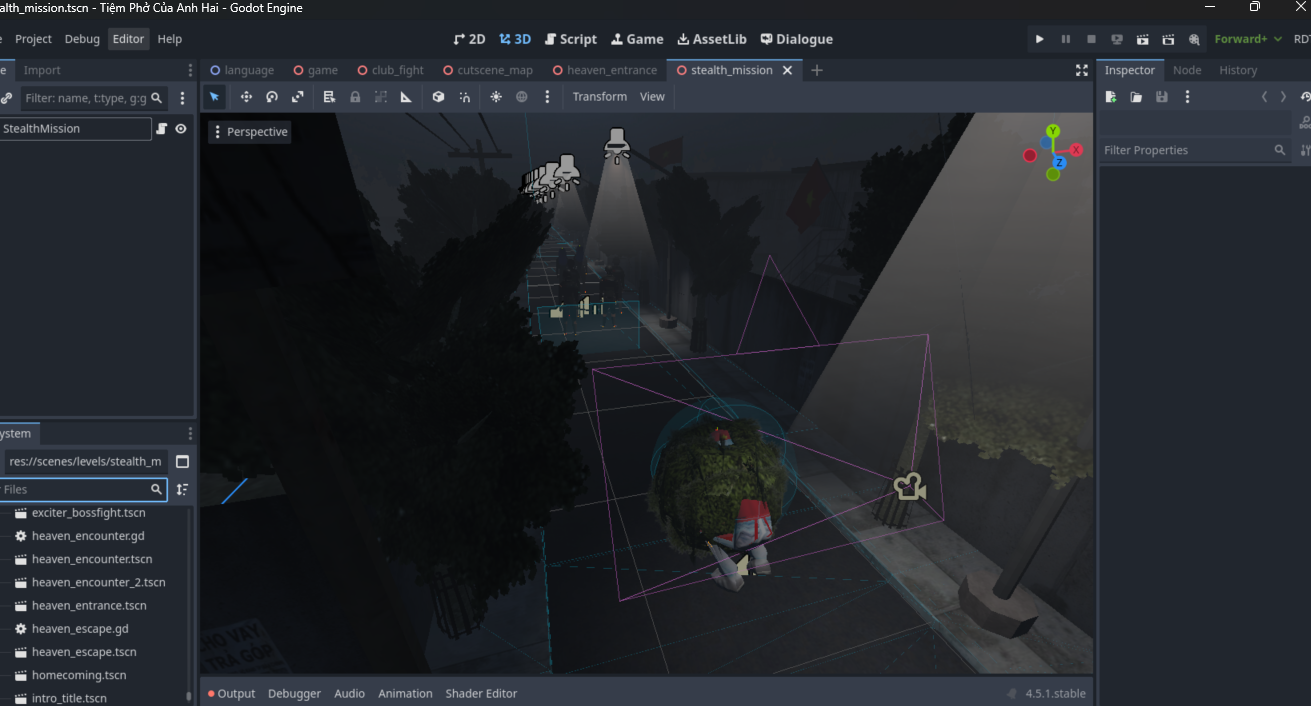The width and height of the screenshot is (1311, 706).
Task: Choose the Scale mode tool
Action: tap(298, 97)
